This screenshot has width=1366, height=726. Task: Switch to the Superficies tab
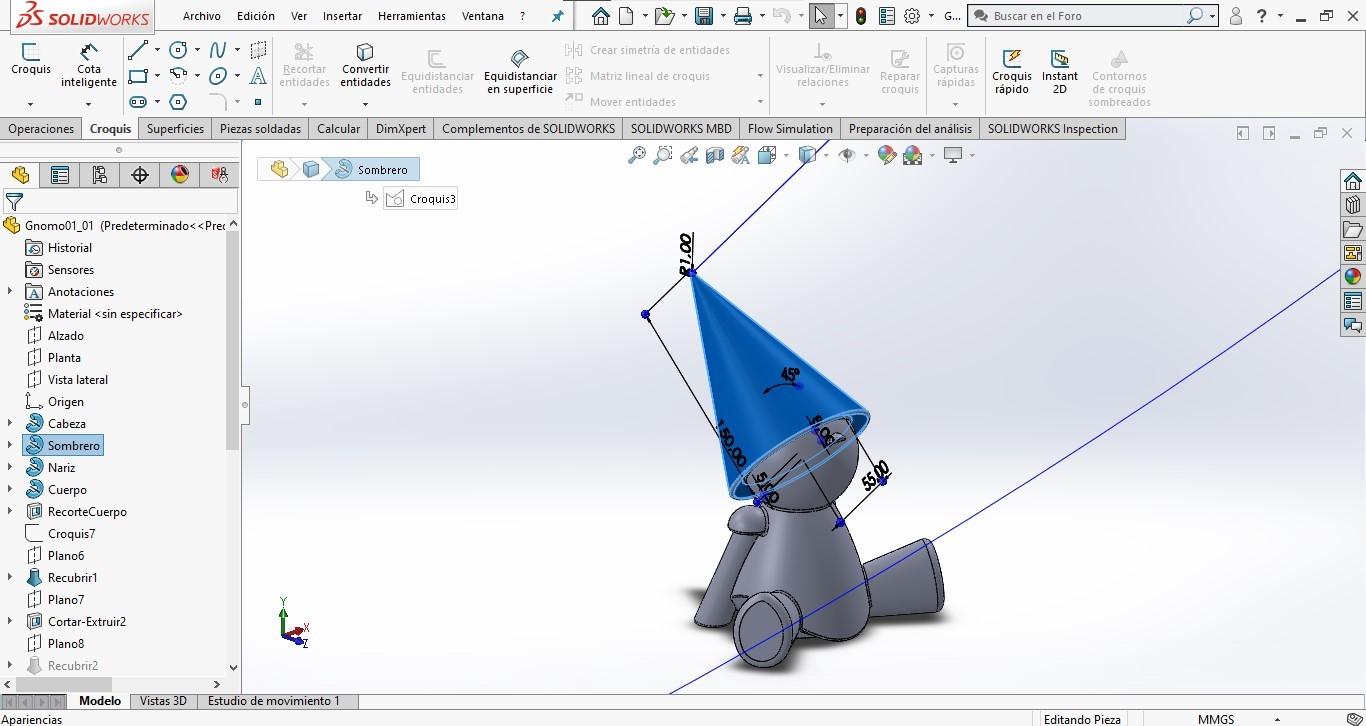point(175,129)
